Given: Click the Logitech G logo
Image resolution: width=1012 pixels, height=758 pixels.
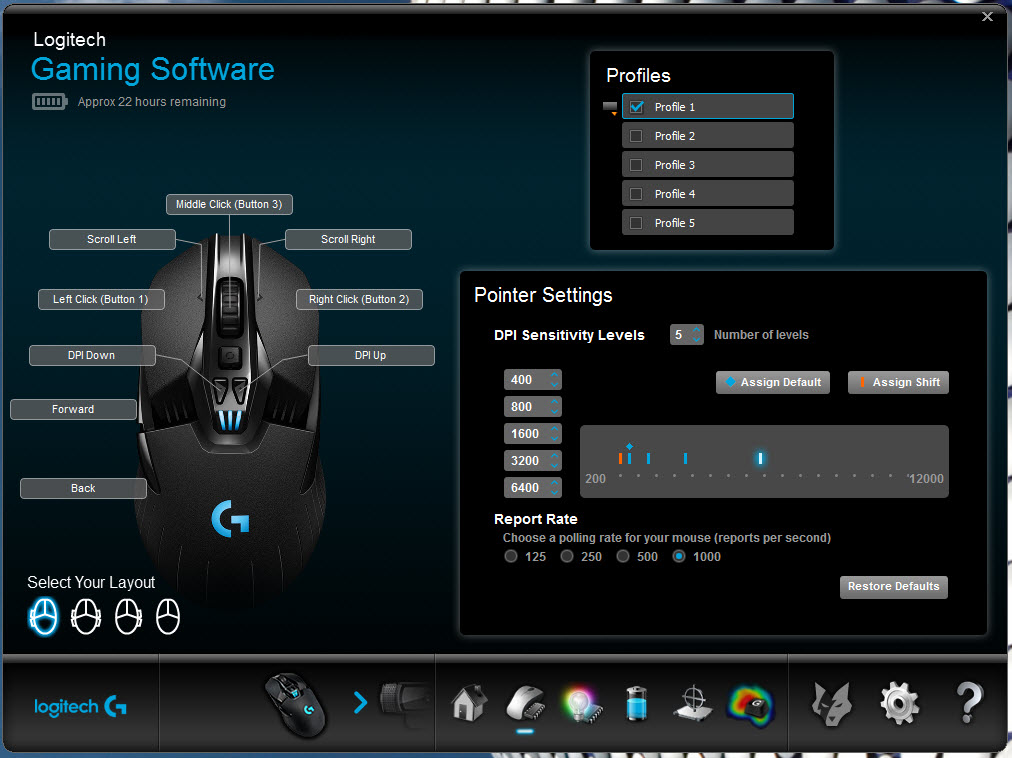Looking at the screenshot, I should [80, 706].
